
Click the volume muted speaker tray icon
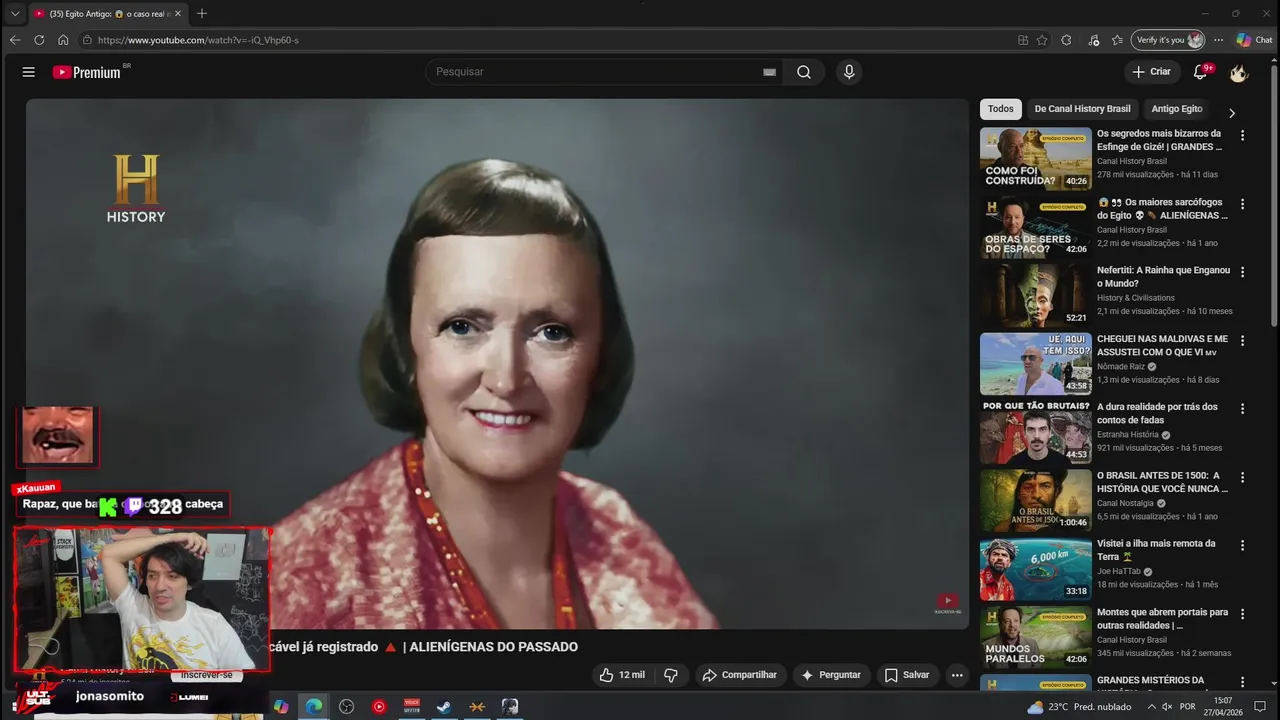pos(1167,707)
